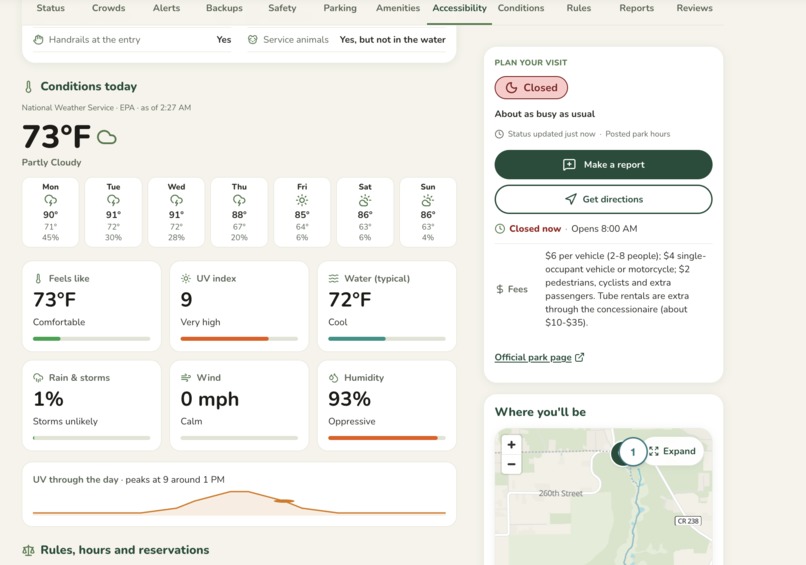Open the Rules tab
806x565 pixels.
[579, 8]
